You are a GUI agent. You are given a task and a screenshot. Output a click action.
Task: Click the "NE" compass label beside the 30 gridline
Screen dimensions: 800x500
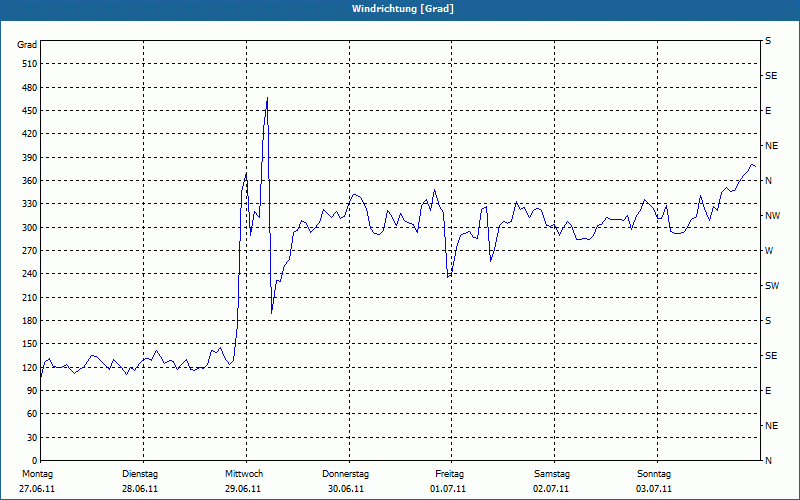coord(771,426)
